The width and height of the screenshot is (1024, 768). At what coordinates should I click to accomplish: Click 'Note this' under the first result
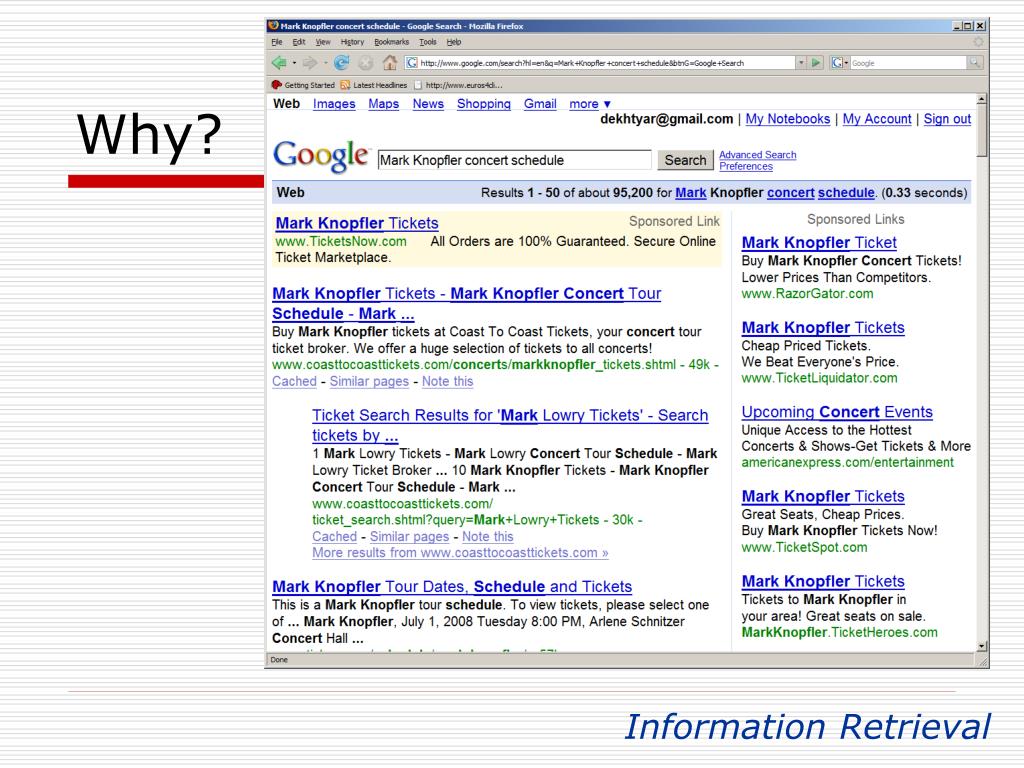(x=447, y=381)
